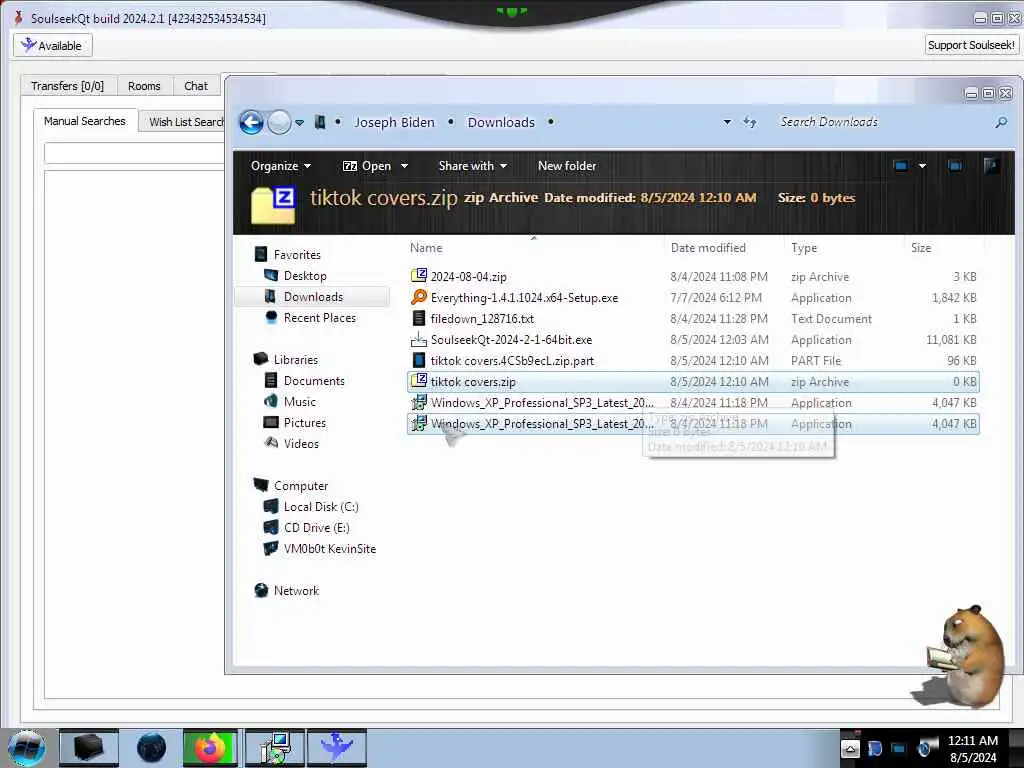Open VM0b0t KevinSite drive

(330, 549)
